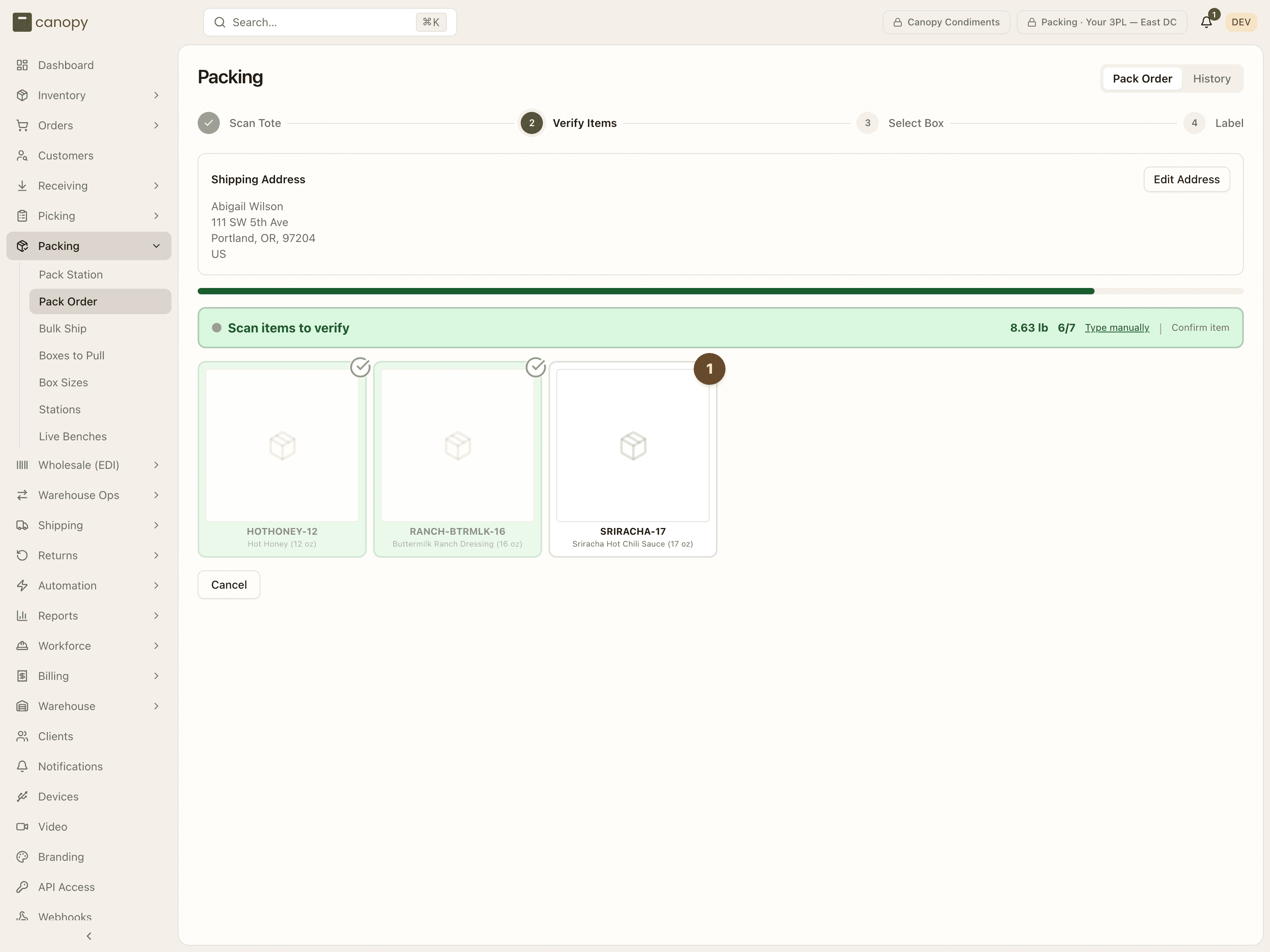The height and width of the screenshot is (952, 1270).
Task: Click the Billing receipt icon
Action: [x=22, y=676]
